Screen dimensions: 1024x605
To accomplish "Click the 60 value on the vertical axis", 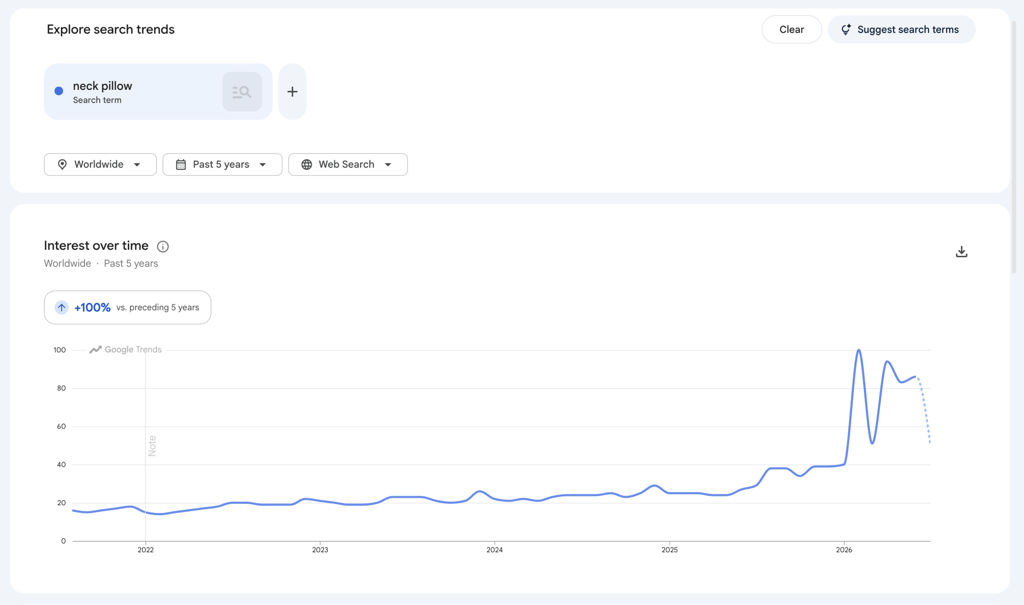I will point(61,427).
